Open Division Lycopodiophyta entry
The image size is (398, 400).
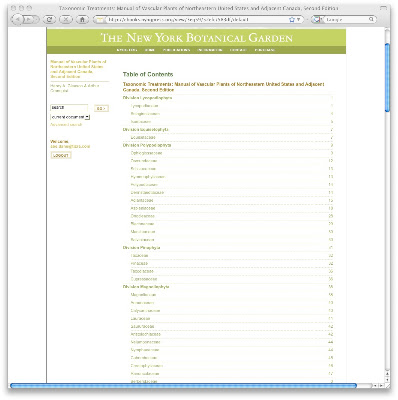(x=147, y=98)
